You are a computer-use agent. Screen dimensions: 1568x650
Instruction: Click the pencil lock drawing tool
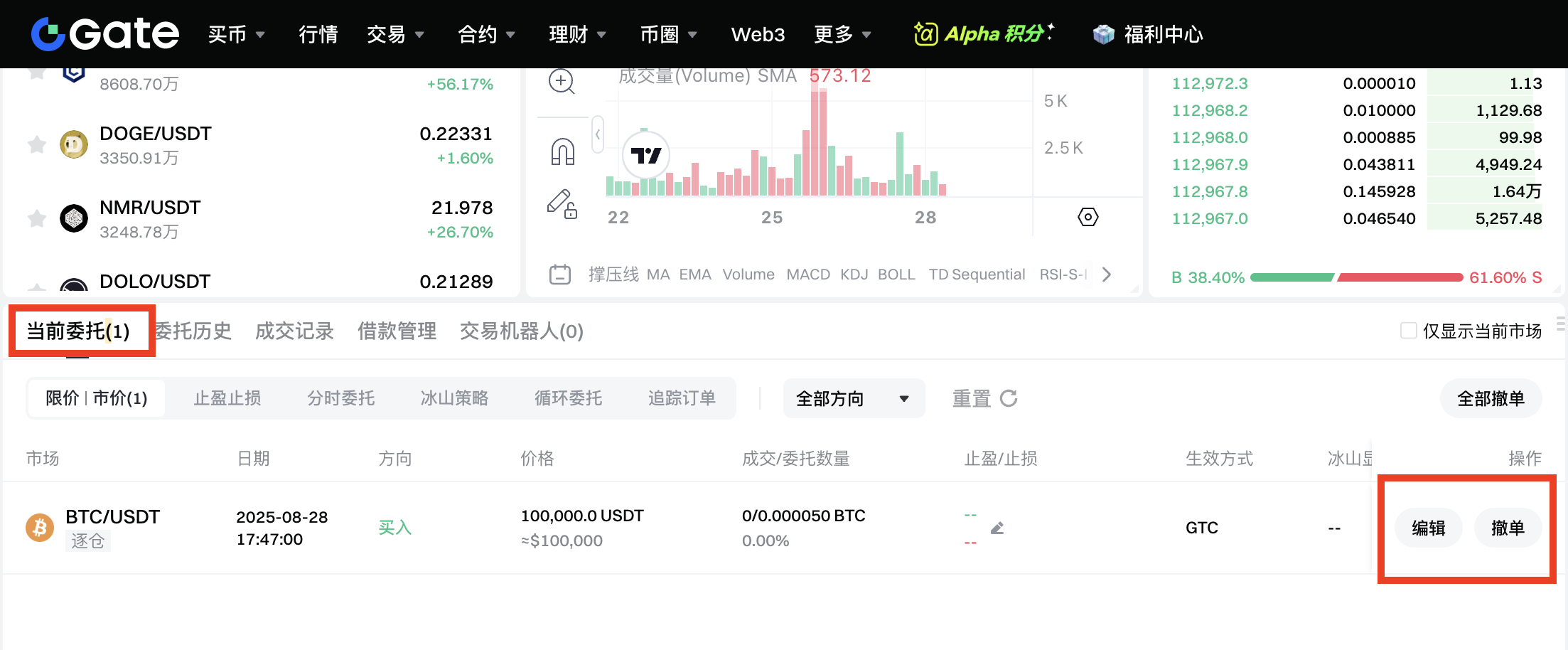[562, 203]
